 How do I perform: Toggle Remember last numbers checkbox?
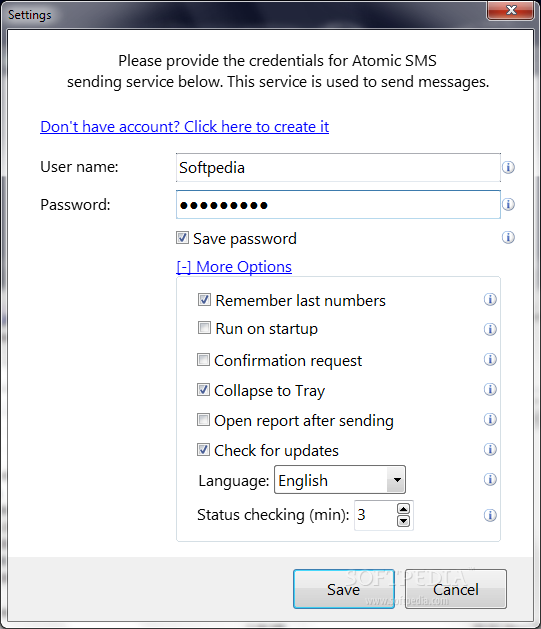204,300
